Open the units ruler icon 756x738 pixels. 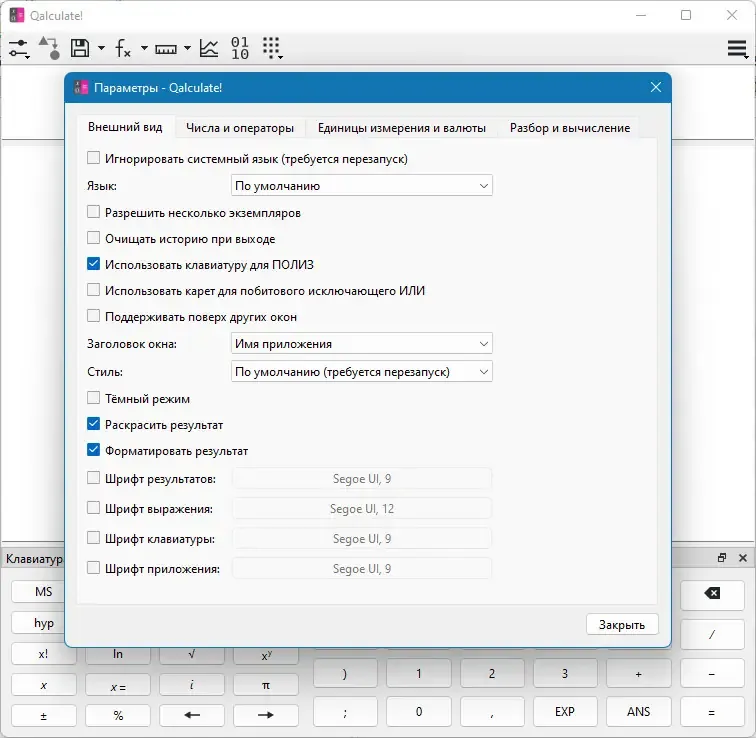165,49
